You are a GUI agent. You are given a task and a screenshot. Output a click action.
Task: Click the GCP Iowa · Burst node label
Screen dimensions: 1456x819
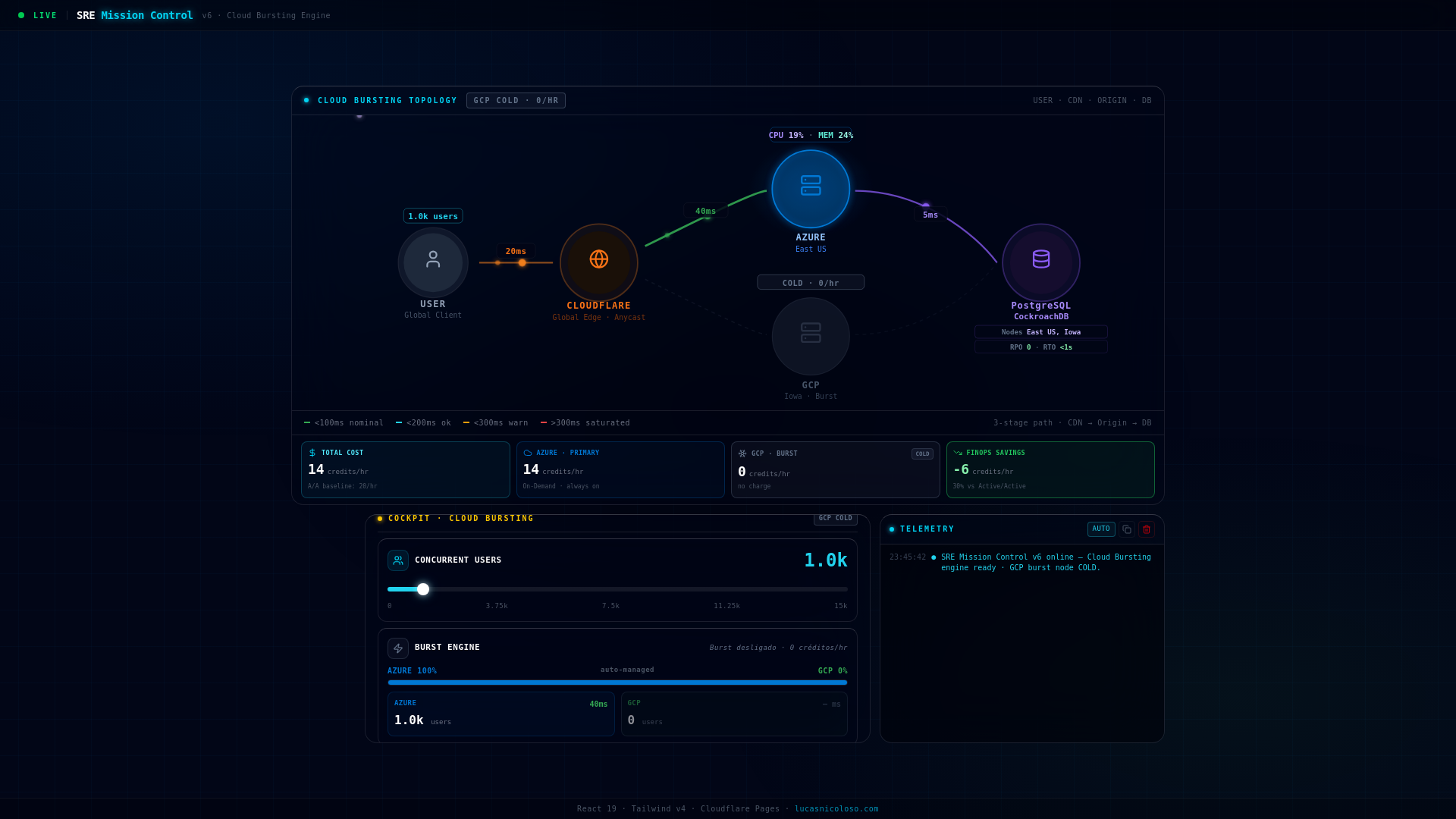811,391
